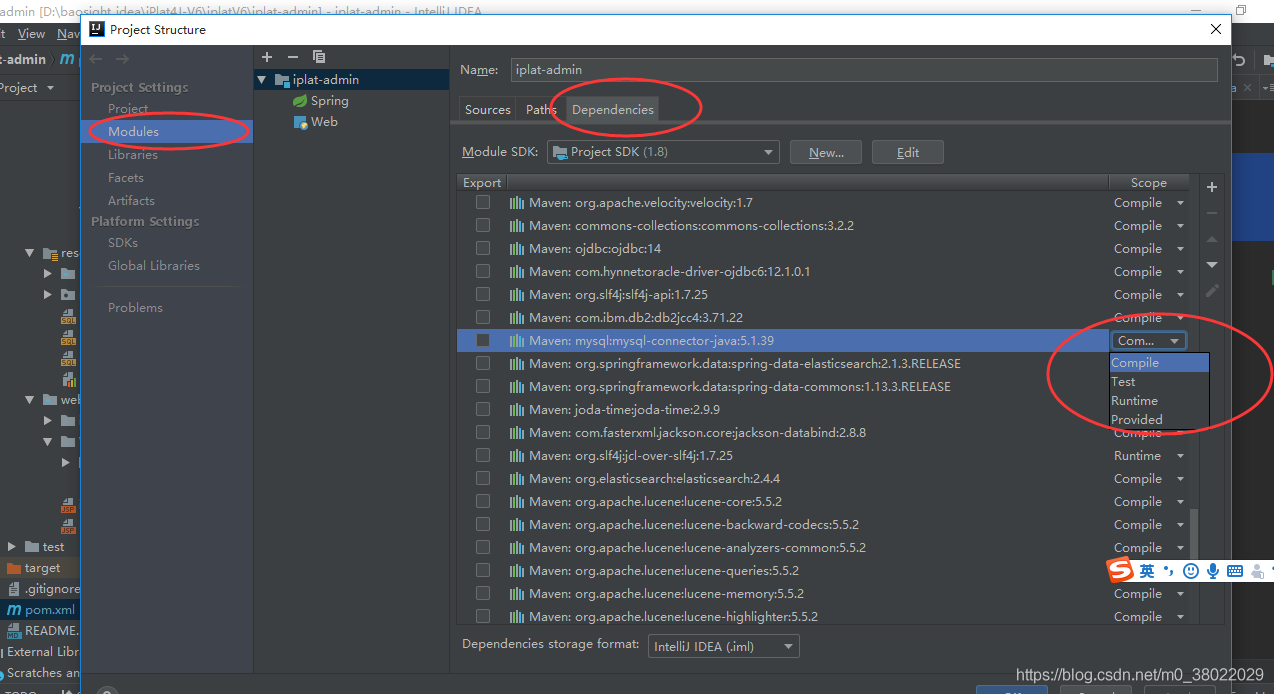1274x694 pixels.
Task: Click the edit dependency pencil icon
Action: point(1211,289)
